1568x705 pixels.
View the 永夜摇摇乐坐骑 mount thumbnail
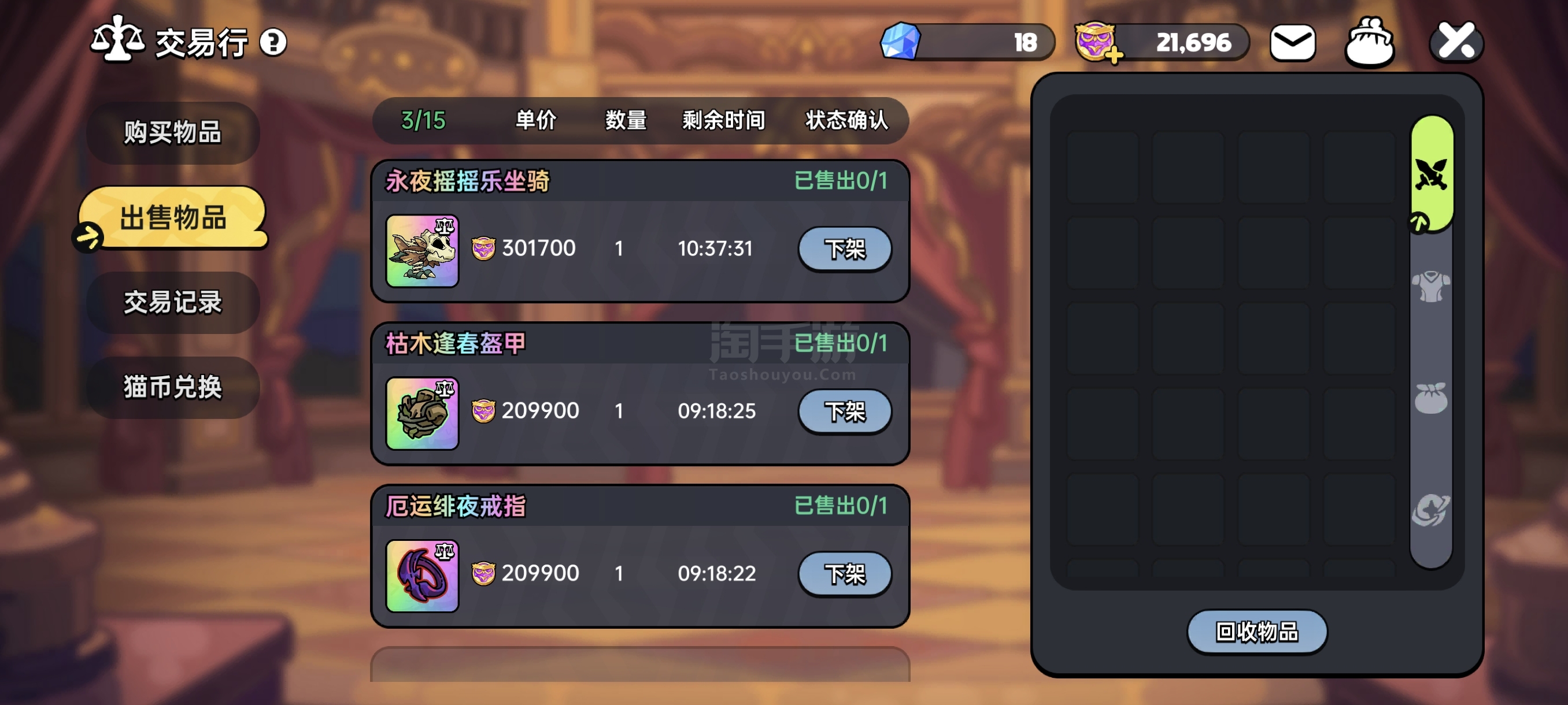(423, 251)
